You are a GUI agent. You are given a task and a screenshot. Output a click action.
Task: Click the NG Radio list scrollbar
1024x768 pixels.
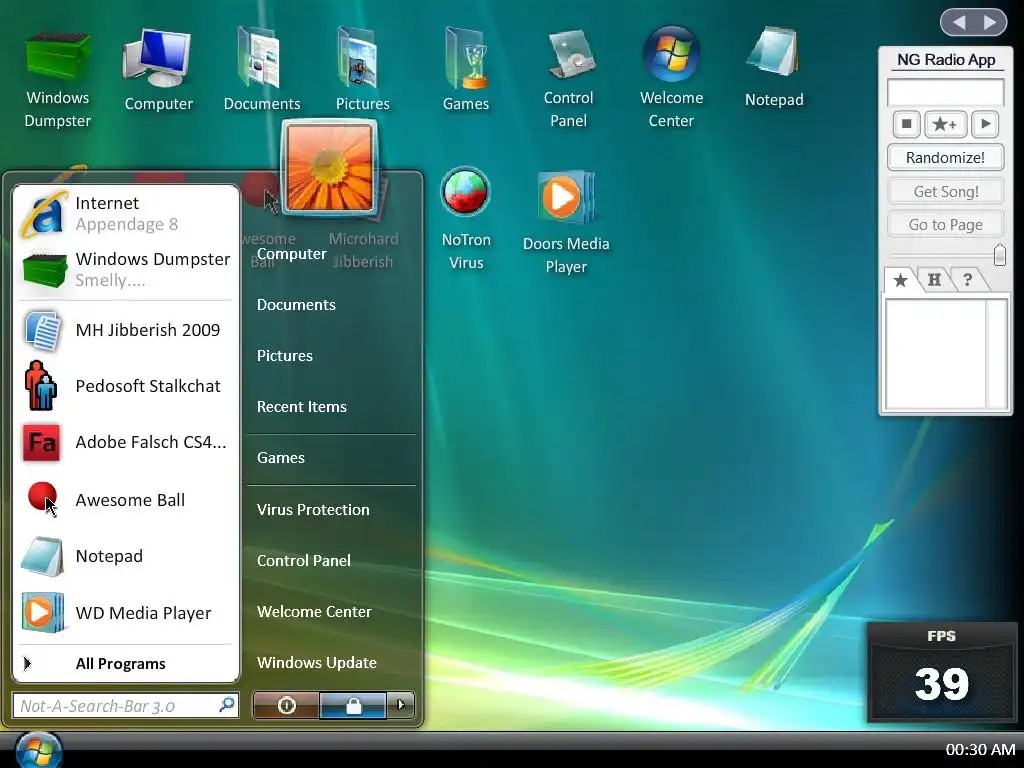point(996,354)
